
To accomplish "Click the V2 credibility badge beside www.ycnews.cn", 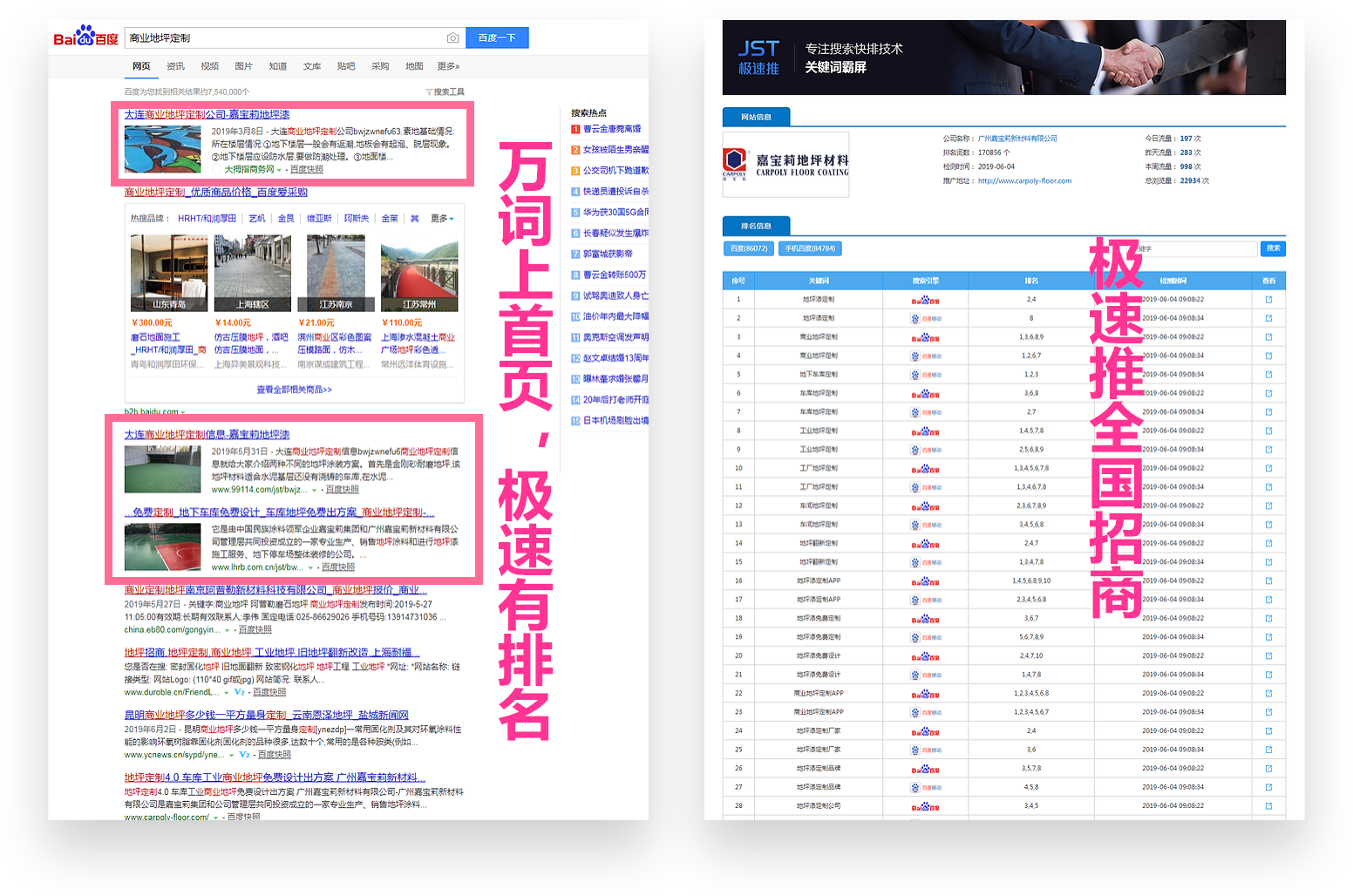I will 245,755.
